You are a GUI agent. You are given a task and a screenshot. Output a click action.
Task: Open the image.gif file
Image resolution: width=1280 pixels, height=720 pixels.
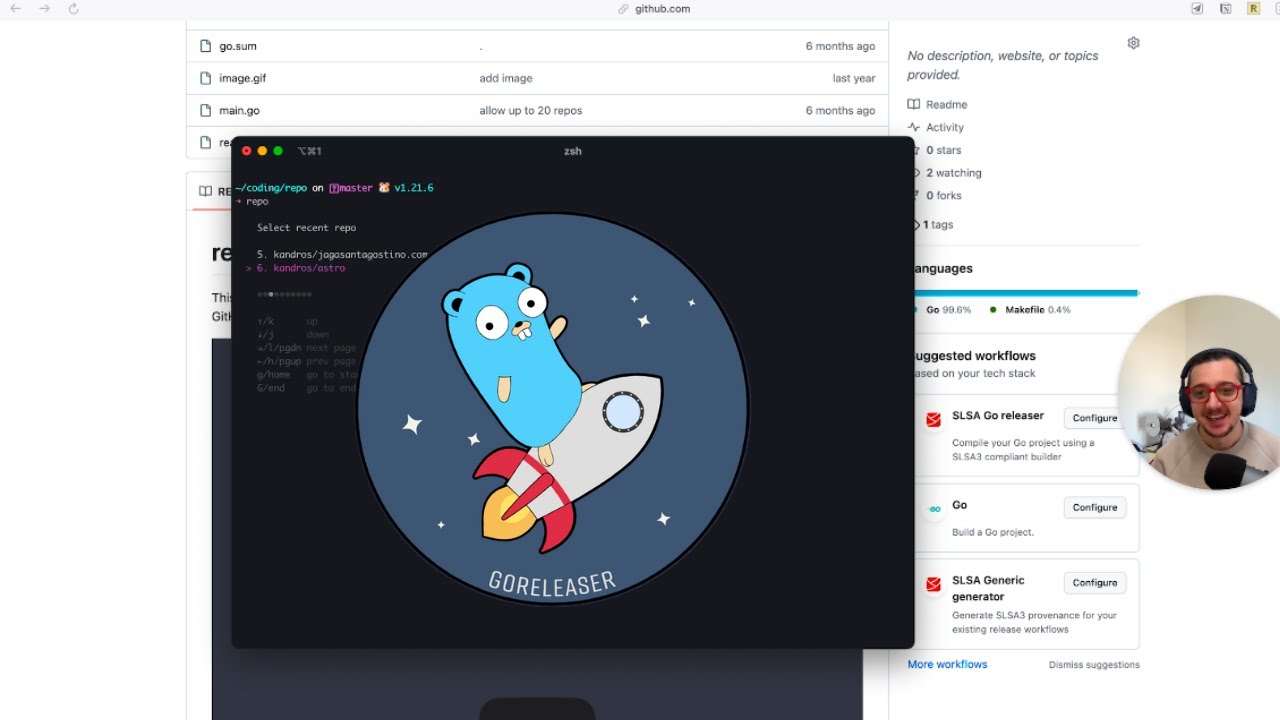coord(242,78)
